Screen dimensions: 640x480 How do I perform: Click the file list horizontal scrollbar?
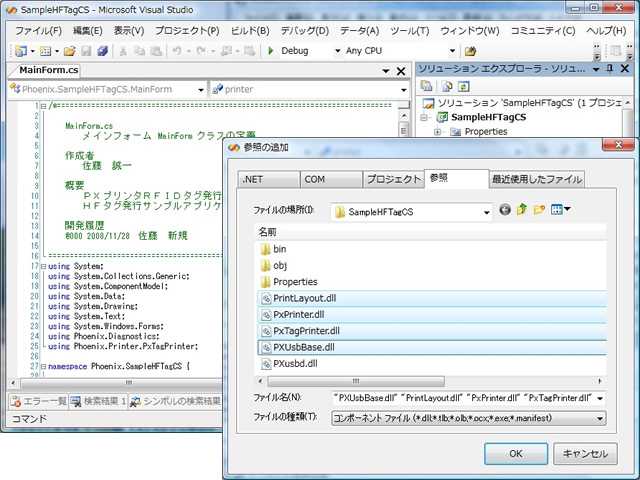(x=356, y=381)
